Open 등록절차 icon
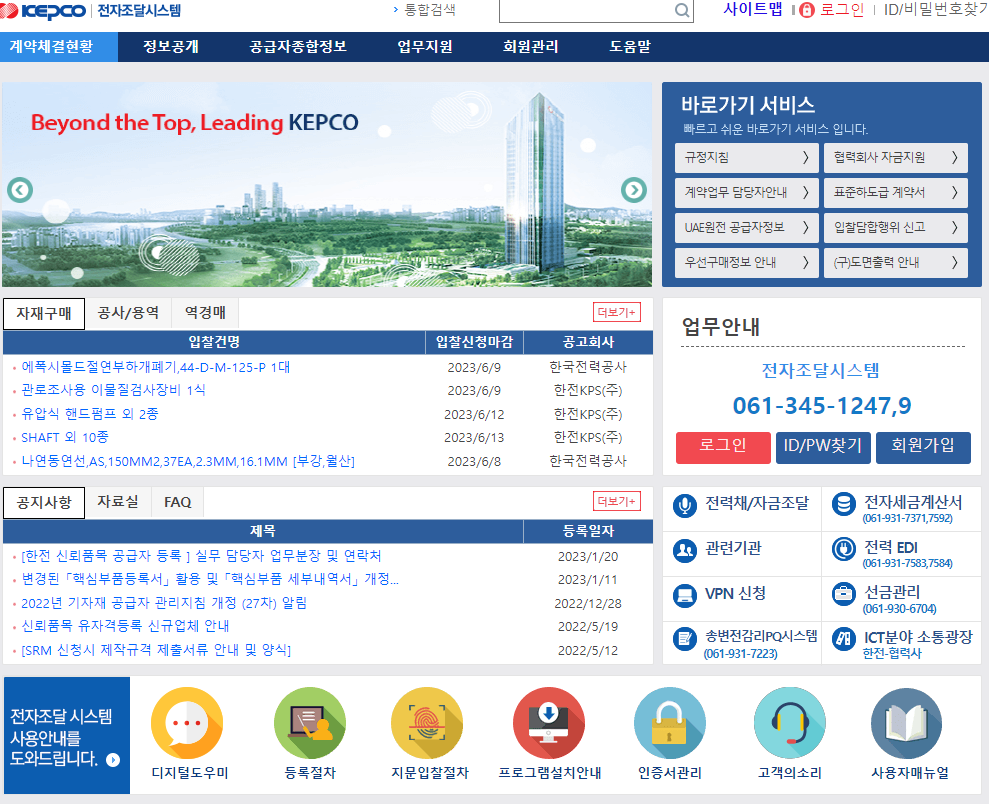 tap(310, 723)
